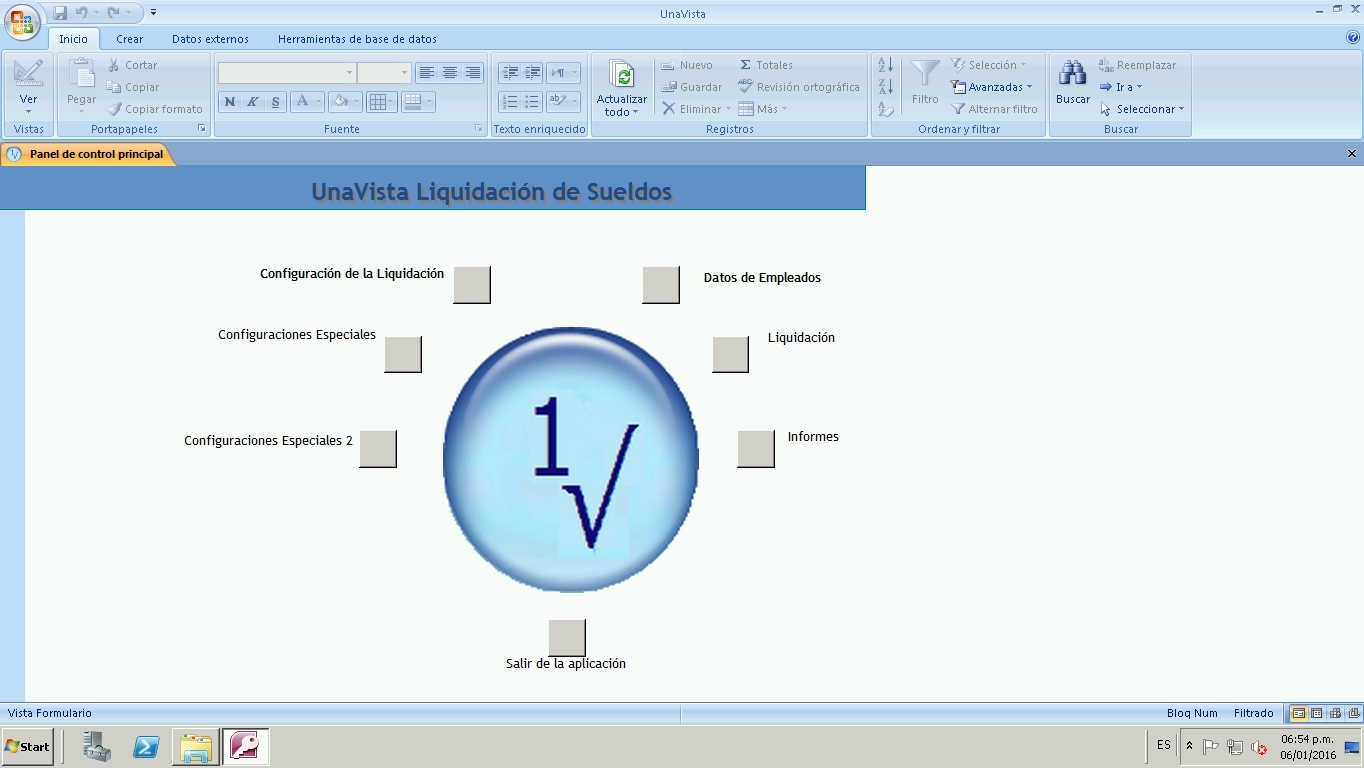Open Access help question mark icon

point(1353,38)
